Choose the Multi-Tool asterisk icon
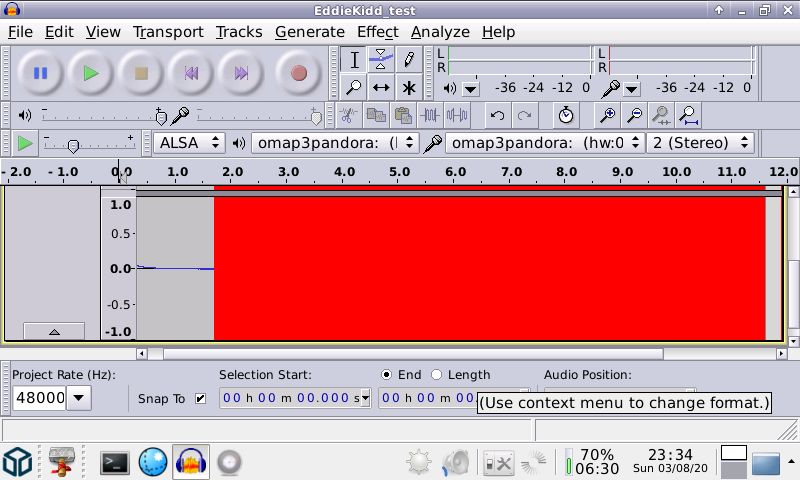This screenshot has width=800, height=480. coord(408,88)
